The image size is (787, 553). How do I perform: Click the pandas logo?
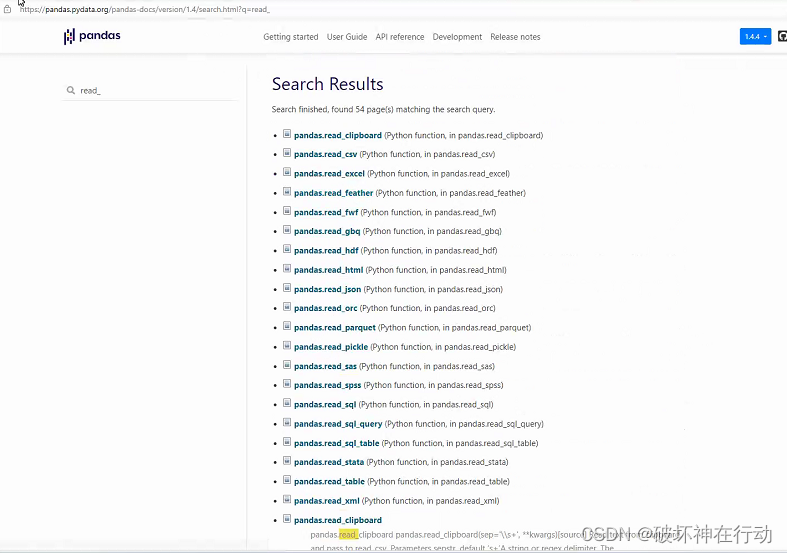coord(92,36)
